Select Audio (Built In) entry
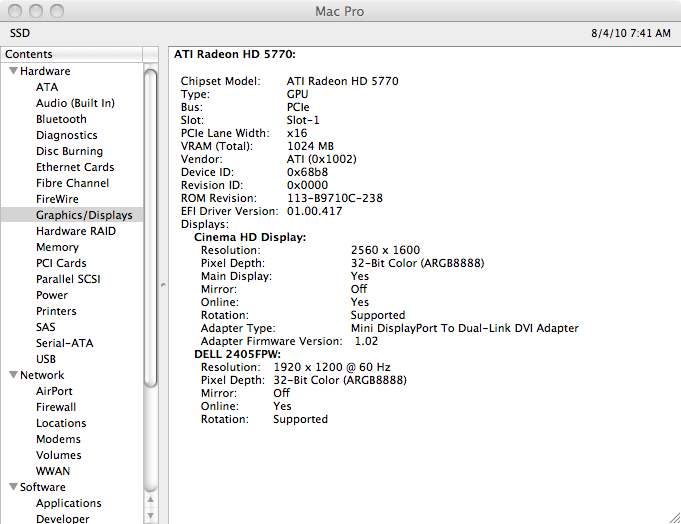 click(x=75, y=103)
